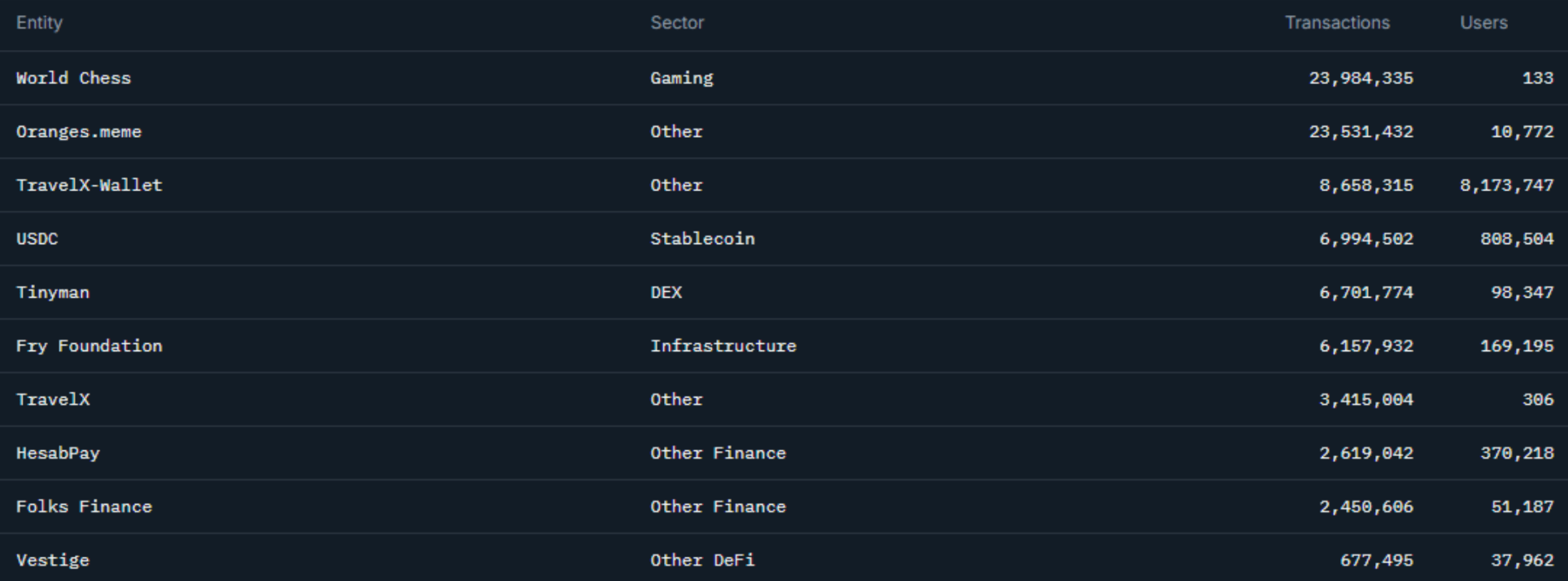The image size is (1568, 581).
Task: Select the Fry Foundation row
Action: coord(89,345)
